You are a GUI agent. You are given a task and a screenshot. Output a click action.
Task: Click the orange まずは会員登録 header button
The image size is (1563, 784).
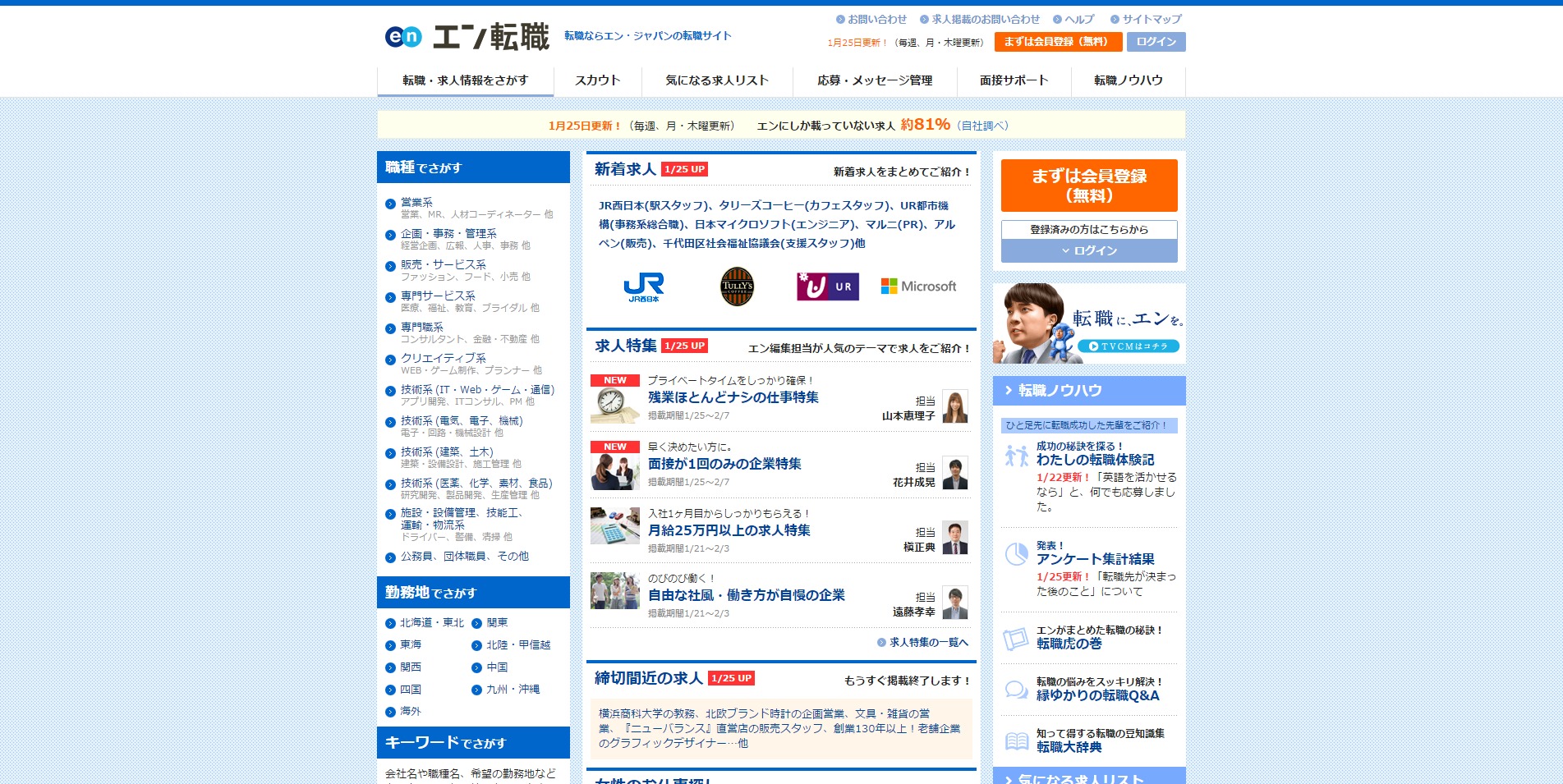pos(1056,42)
